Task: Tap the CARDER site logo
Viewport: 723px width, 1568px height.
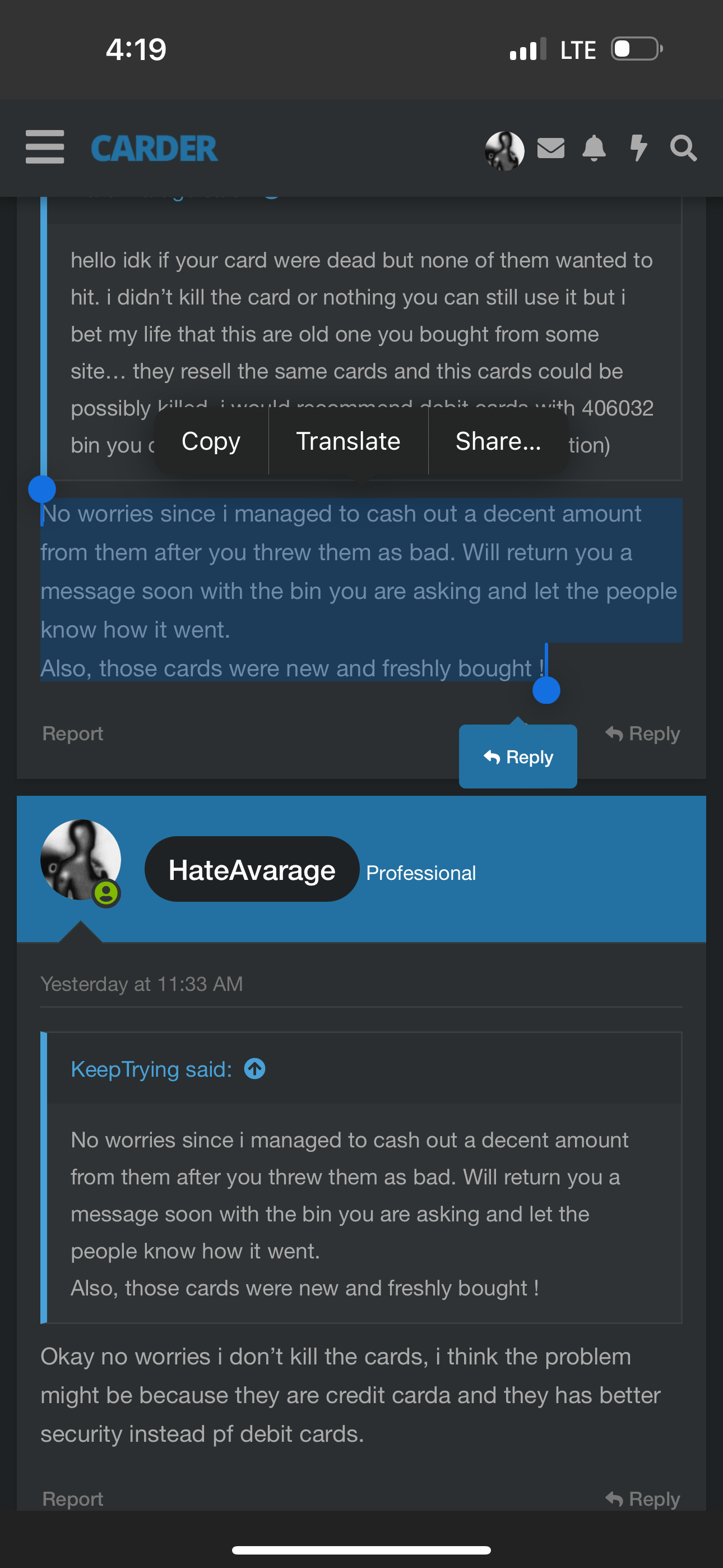Action: [x=154, y=149]
